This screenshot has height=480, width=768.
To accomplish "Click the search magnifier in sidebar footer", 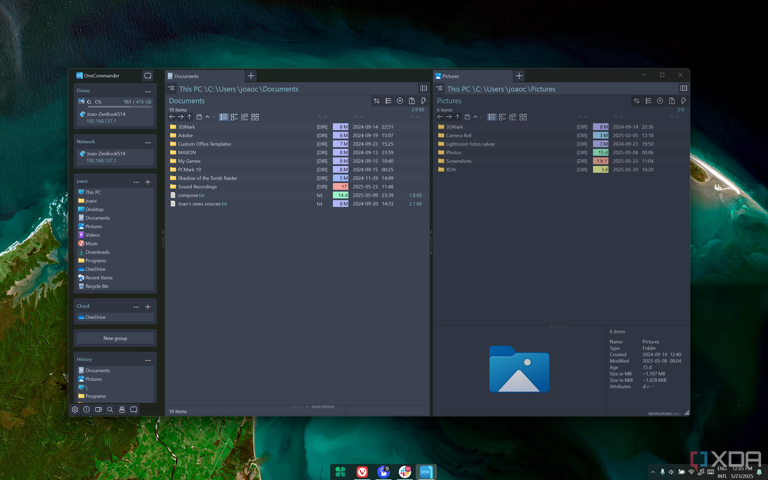I will tap(110, 410).
